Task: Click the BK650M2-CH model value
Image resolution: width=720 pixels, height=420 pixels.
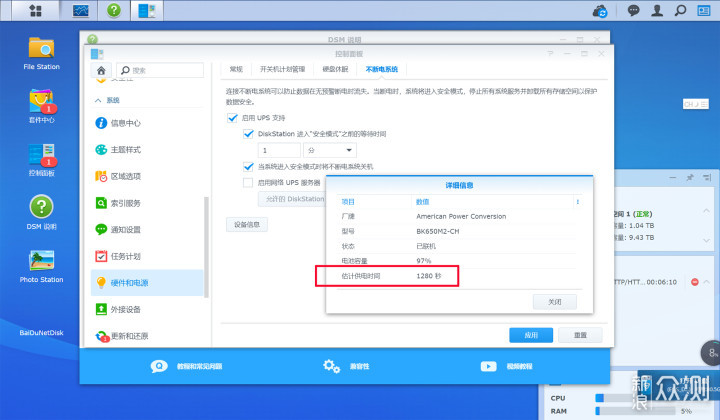Action: 438,231
